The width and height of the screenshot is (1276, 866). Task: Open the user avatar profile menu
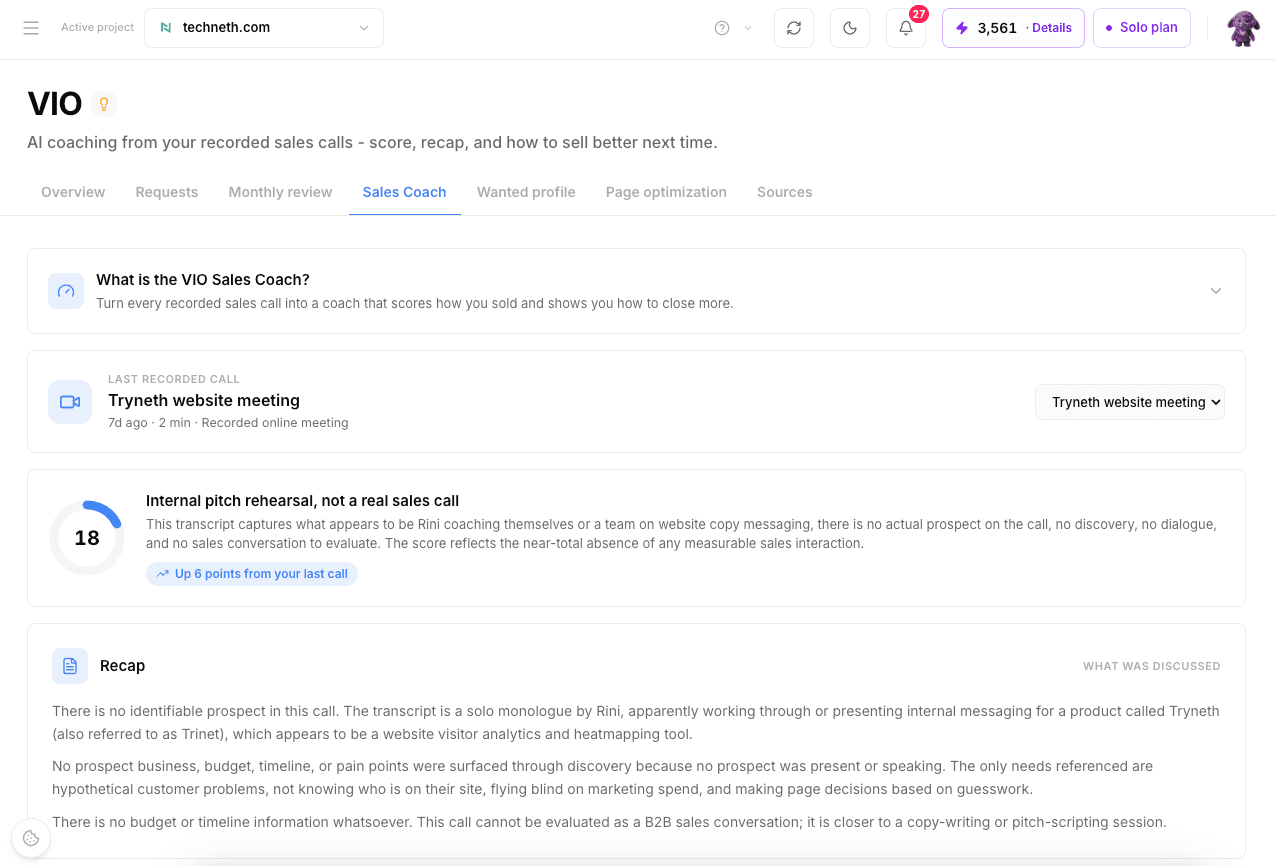(1243, 28)
